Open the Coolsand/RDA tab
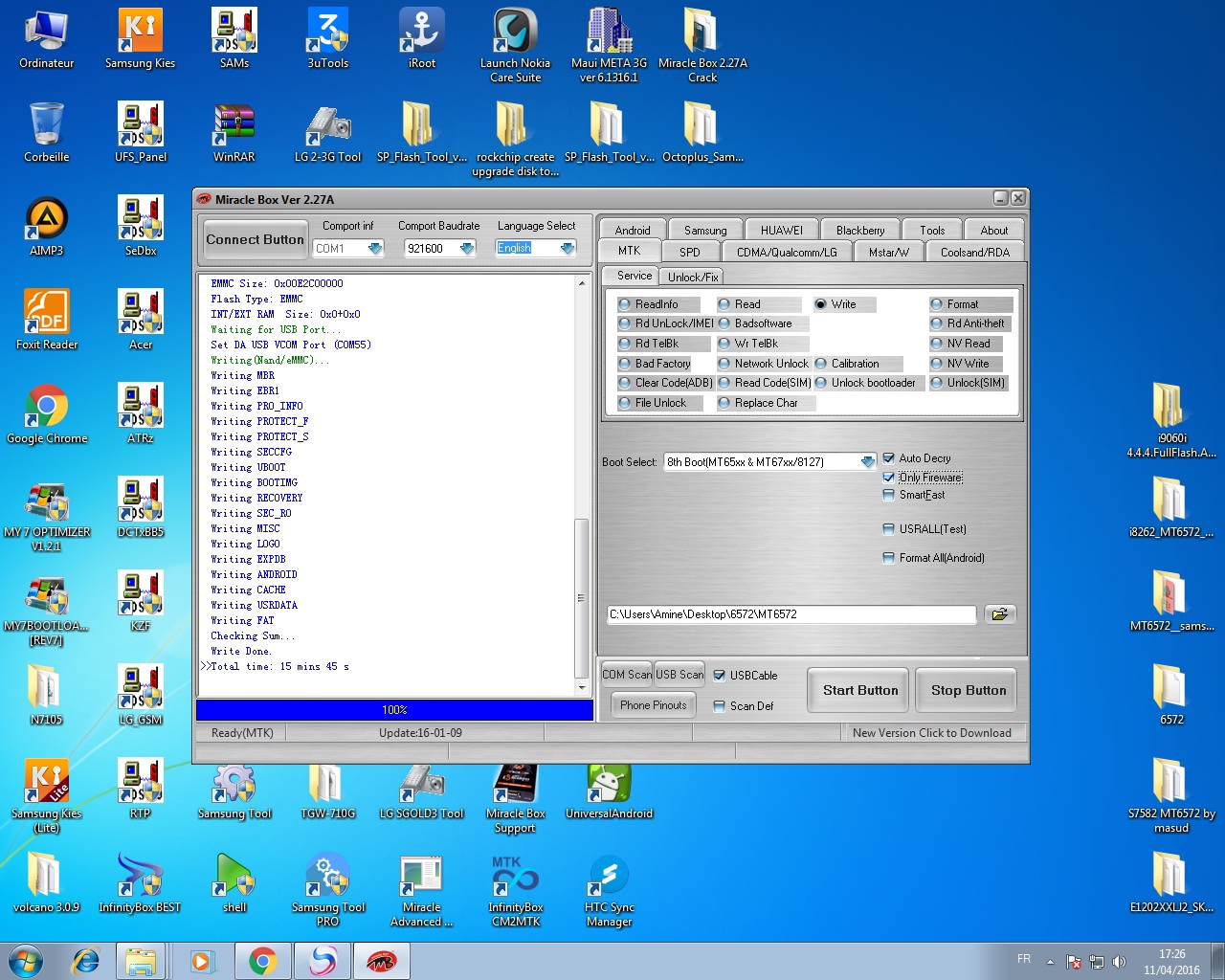Viewport: 1225px width, 980px height. (975, 252)
